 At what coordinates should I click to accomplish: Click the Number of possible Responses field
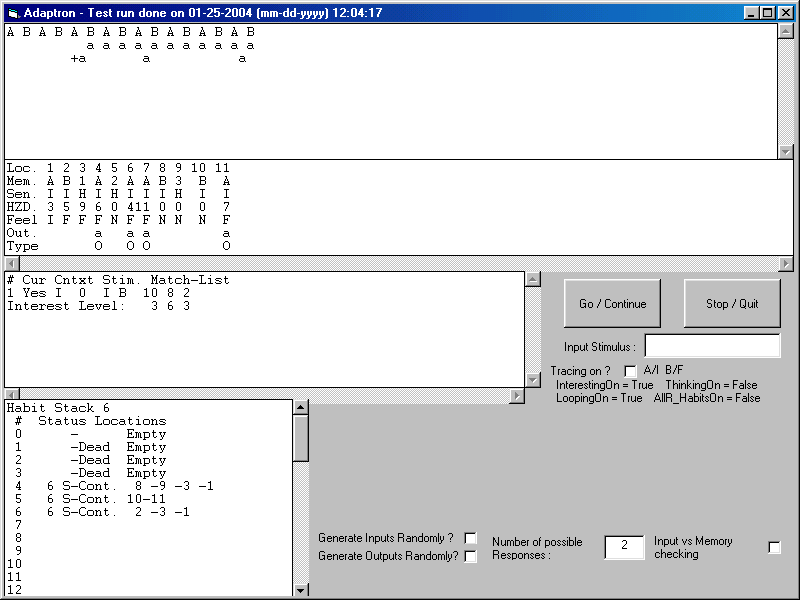[x=624, y=547]
